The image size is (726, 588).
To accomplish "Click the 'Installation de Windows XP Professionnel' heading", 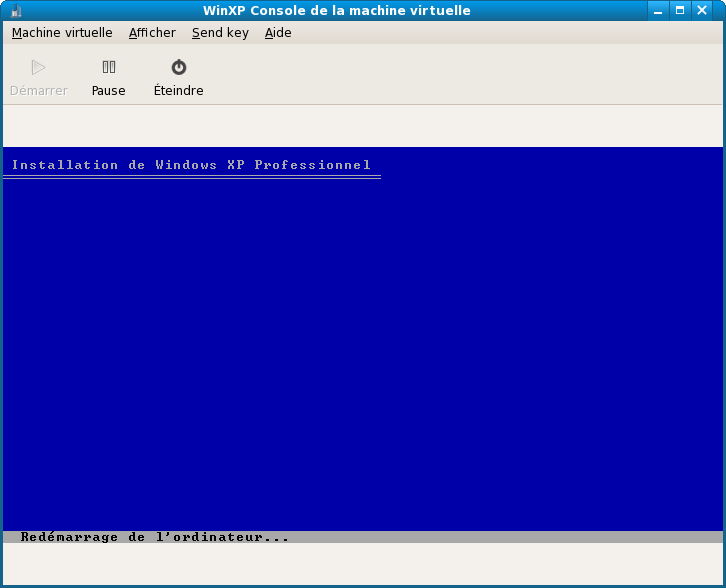I will click(191, 165).
